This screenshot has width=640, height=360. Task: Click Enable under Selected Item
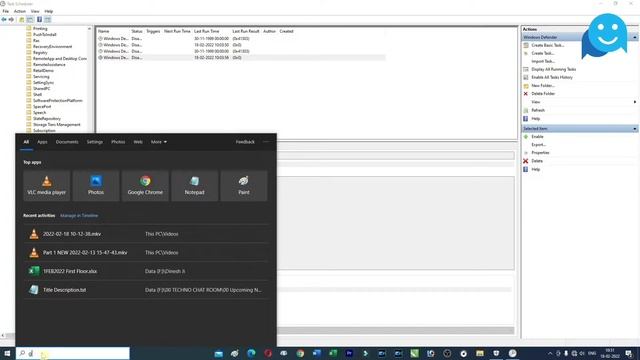pyautogui.click(x=537, y=137)
